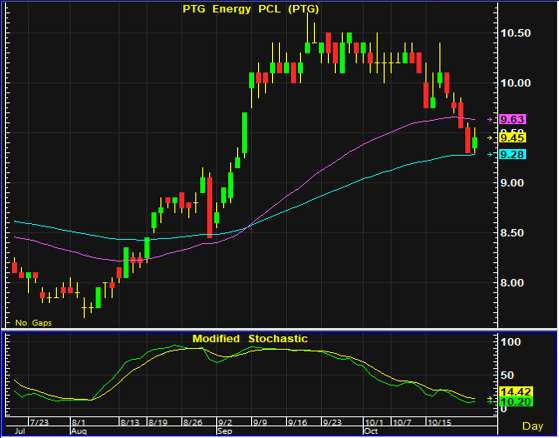Click the 10.00 price axis label
The width and height of the screenshot is (559, 438).
pos(516,83)
